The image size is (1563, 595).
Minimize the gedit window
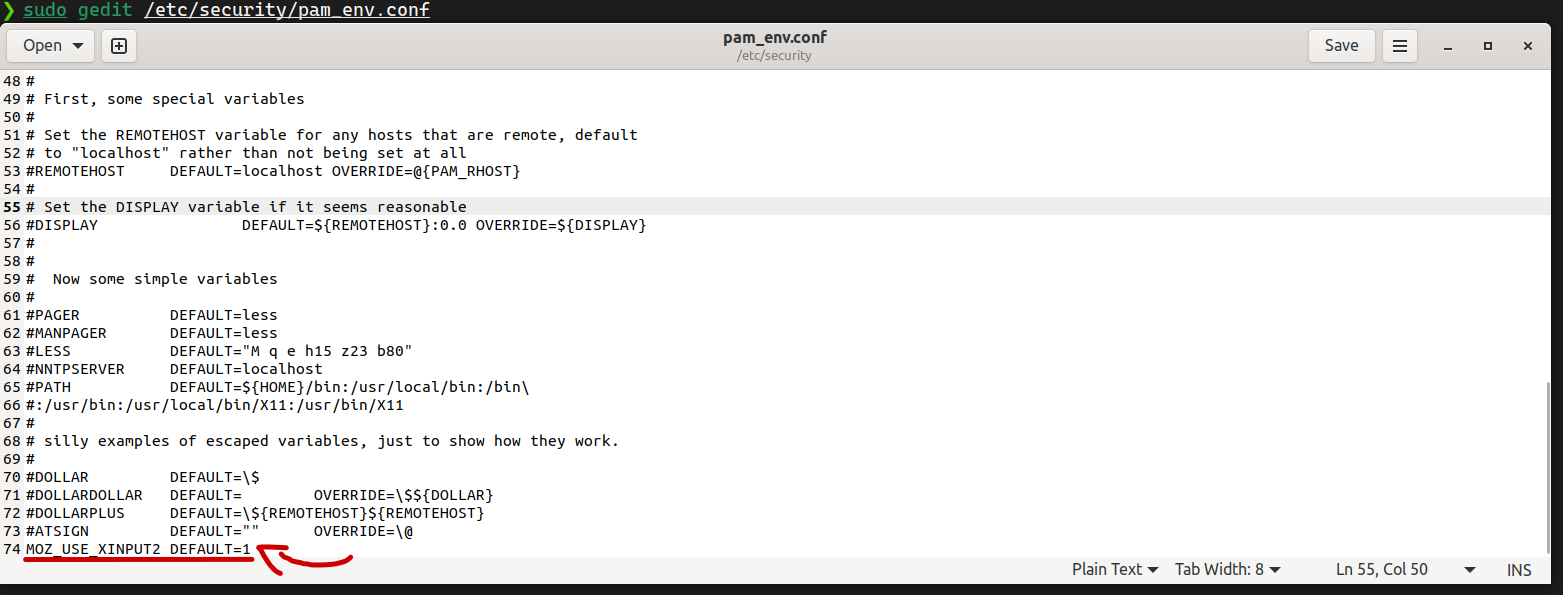pyautogui.click(x=1448, y=46)
